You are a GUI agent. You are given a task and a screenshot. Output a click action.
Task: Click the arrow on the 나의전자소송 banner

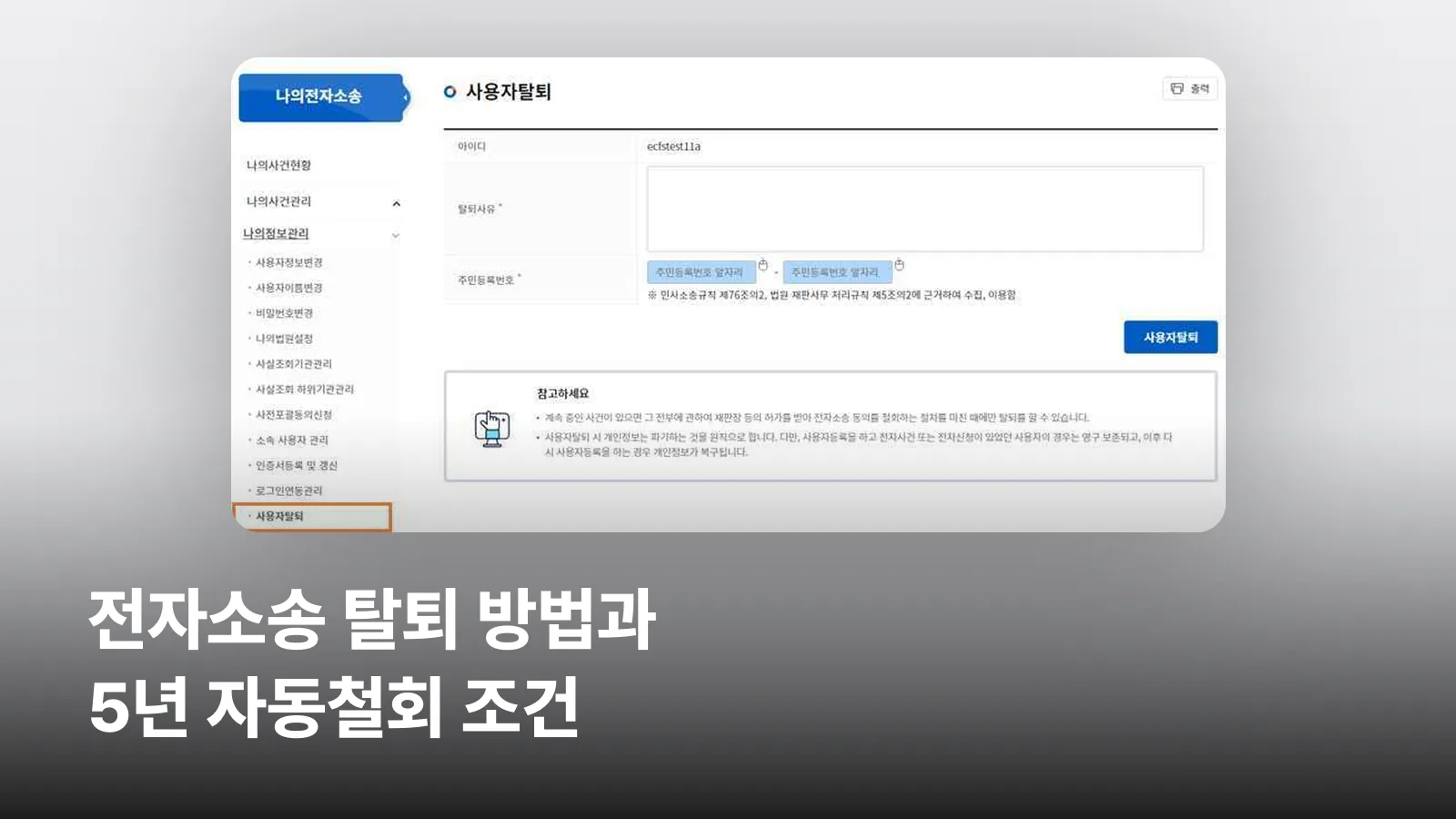(x=406, y=96)
